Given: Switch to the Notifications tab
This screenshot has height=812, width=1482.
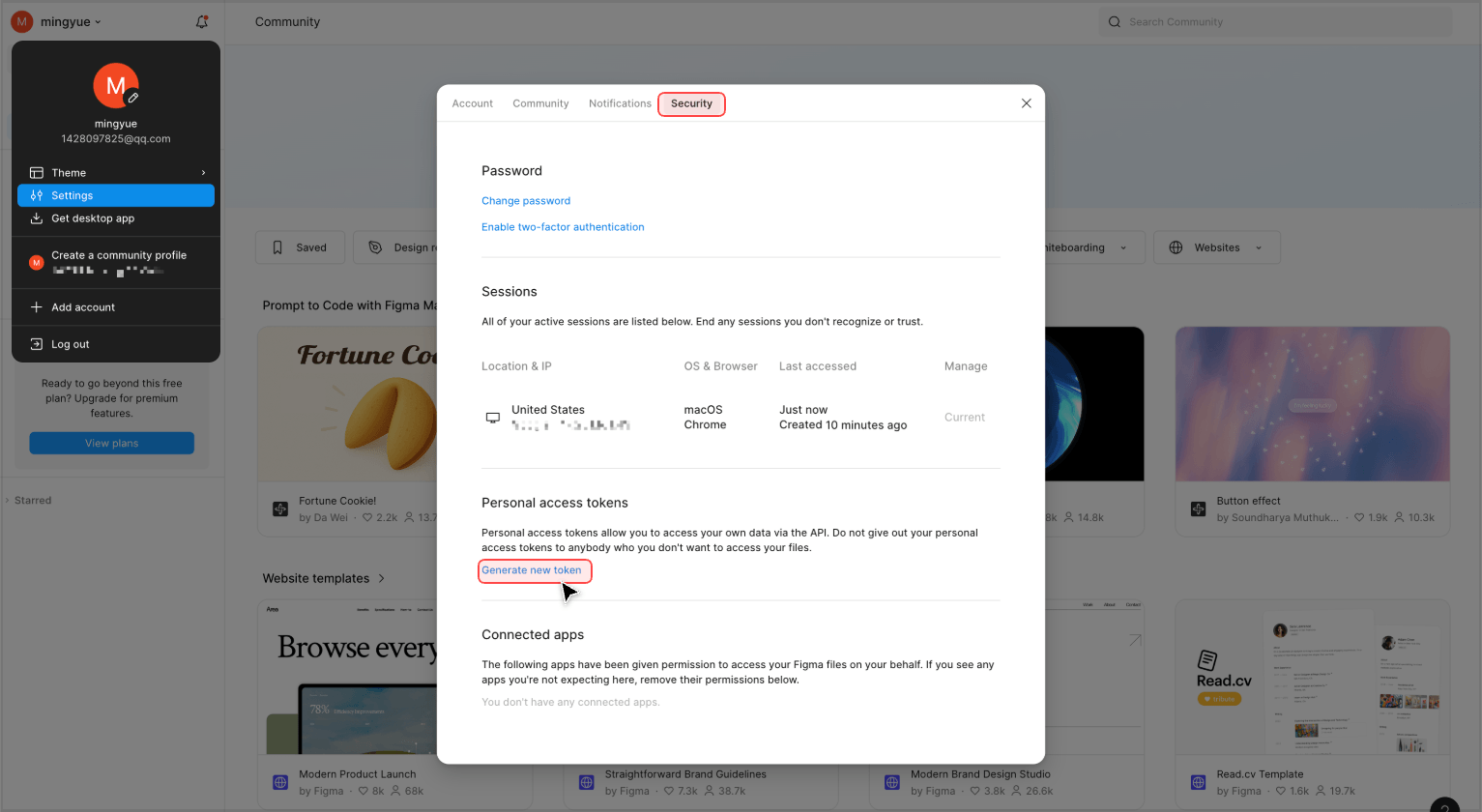Looking at the screenshot, I should pos(620,103).
